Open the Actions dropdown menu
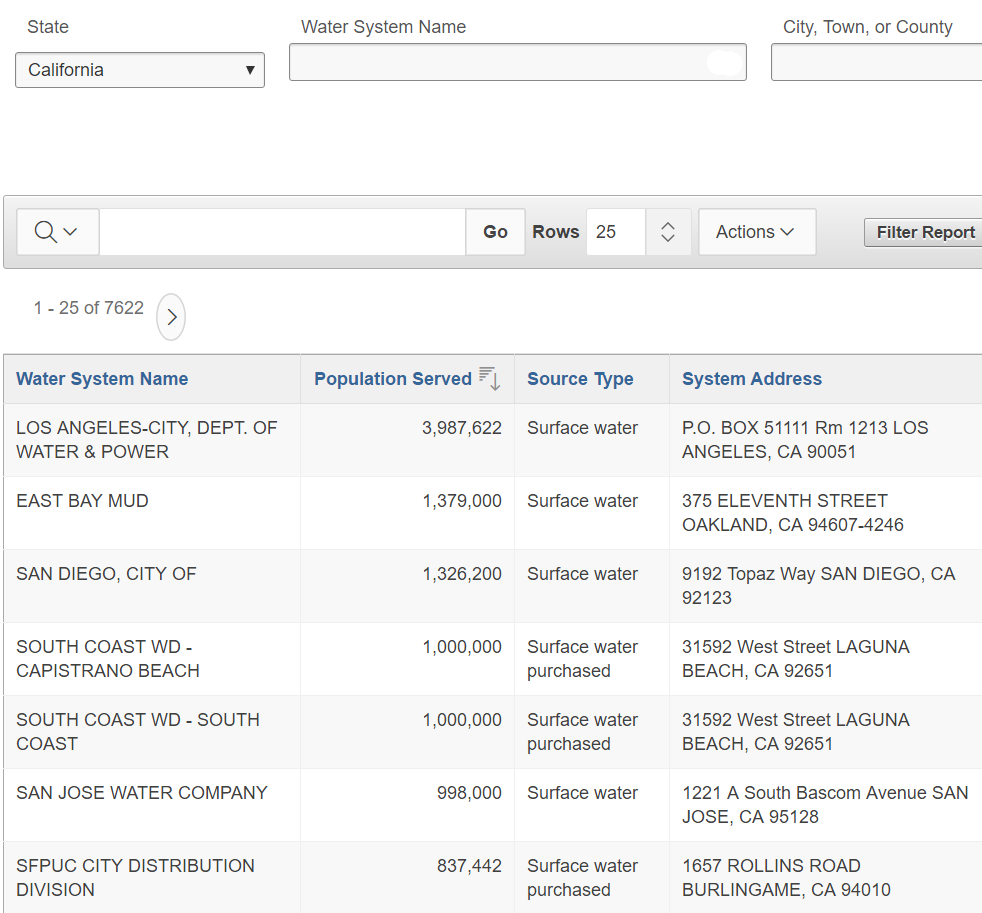982x913 pixels. tap(756, 232)
